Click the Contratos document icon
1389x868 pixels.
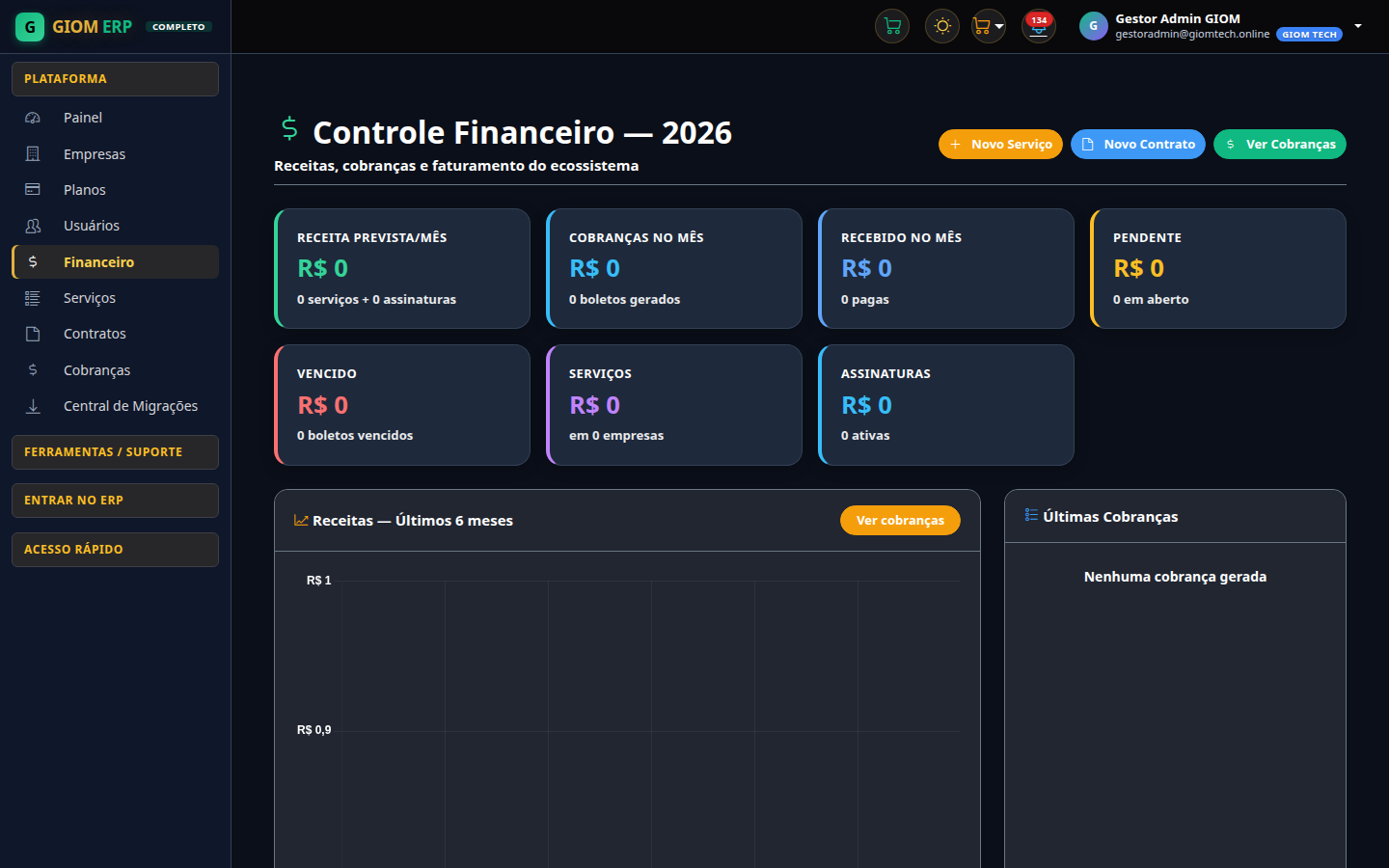click(x=33, y=334)
